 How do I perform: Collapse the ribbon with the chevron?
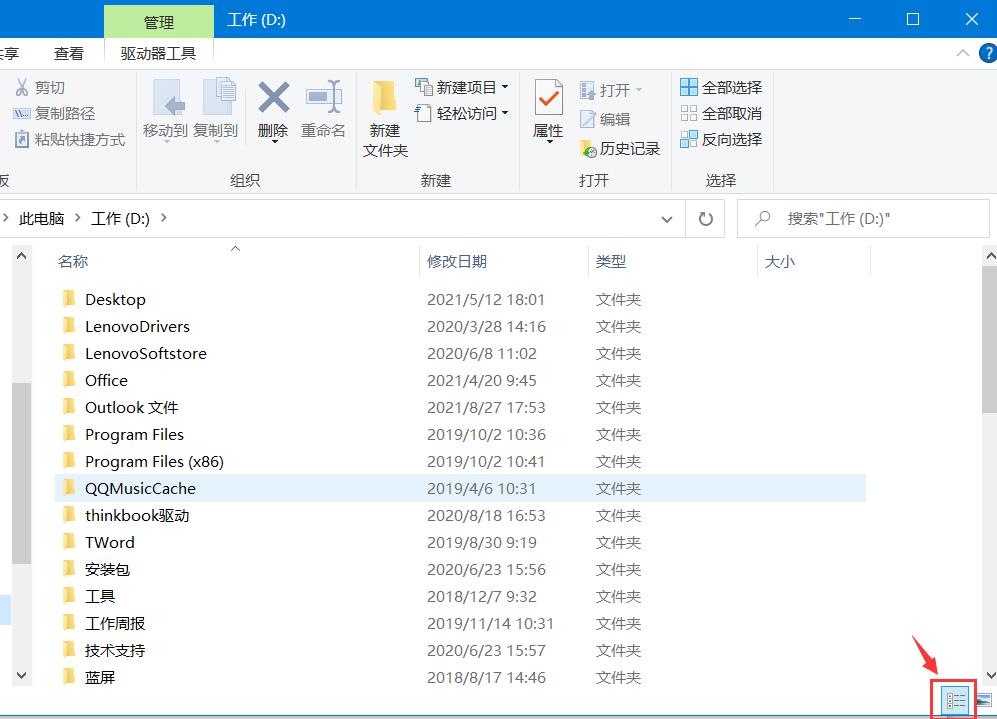click(x=962, y=53)
